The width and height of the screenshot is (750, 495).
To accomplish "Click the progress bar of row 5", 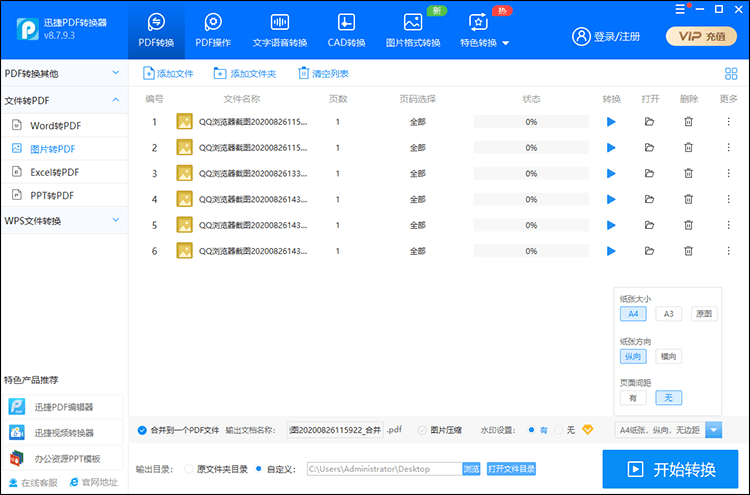I will pyautogui.click(x=531, y=225).
